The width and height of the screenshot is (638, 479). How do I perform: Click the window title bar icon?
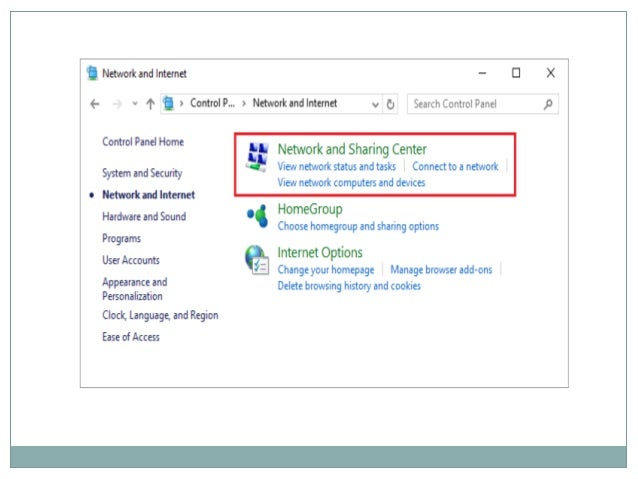(92, 73)
